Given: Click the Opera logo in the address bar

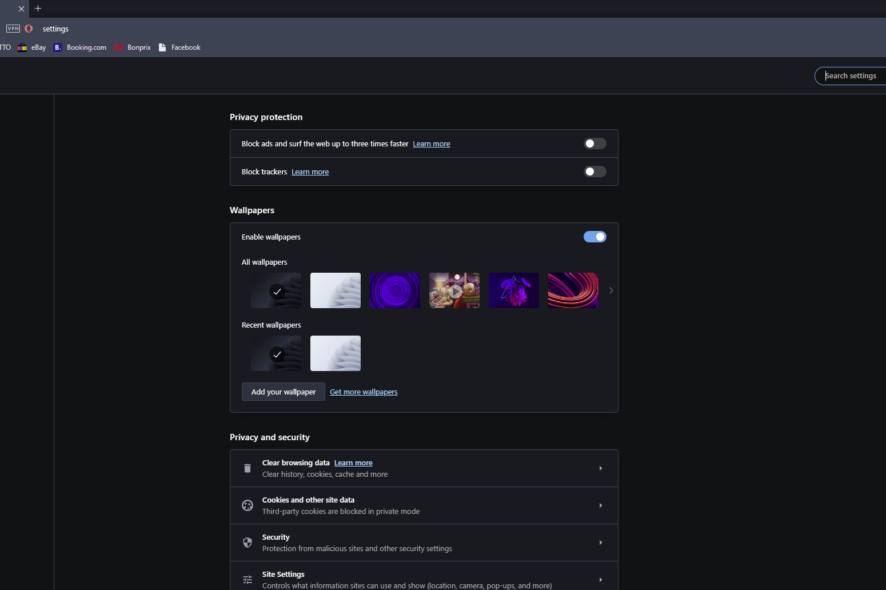Looking at the screenshot, I should coord(29,28).
